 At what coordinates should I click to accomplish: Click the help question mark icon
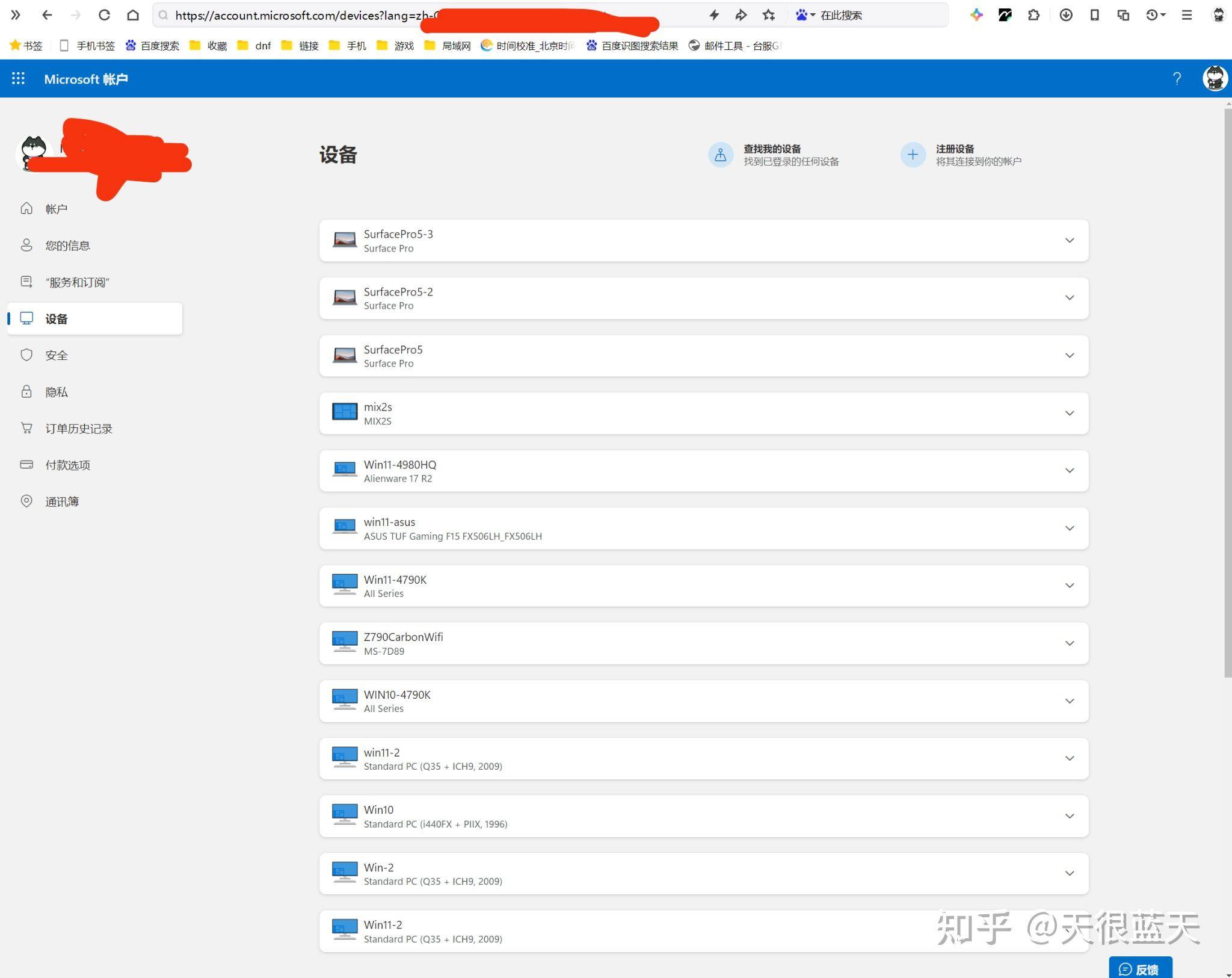pyautogui.click(x=1177, y=78)
